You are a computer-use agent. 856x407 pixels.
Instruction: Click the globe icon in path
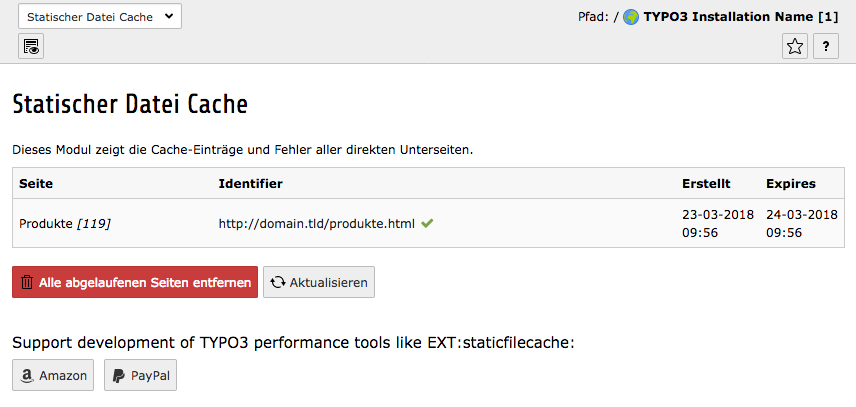click(631, 17)
